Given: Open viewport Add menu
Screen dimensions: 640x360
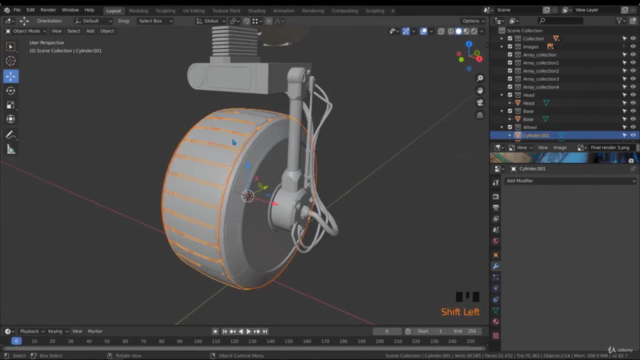Looking at the screenshot, I should pyautogui.click(x=90, y=31).
